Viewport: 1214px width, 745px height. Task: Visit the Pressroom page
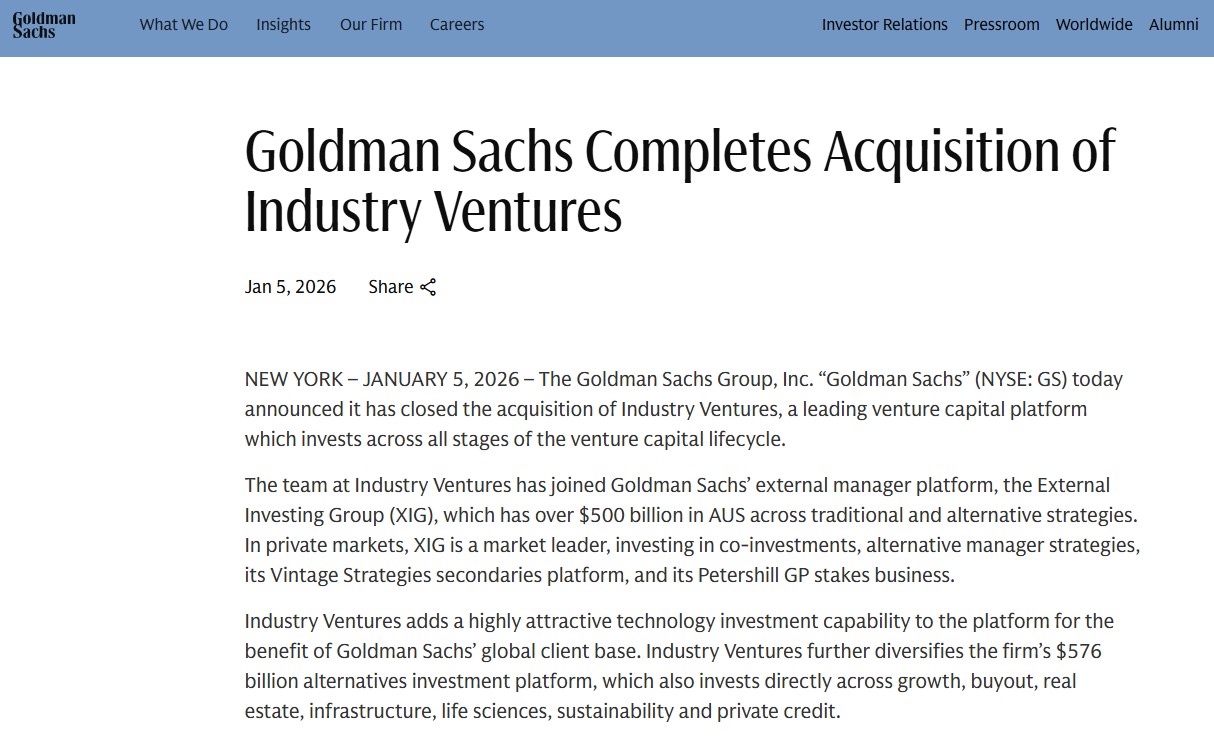coord(1001,25)
